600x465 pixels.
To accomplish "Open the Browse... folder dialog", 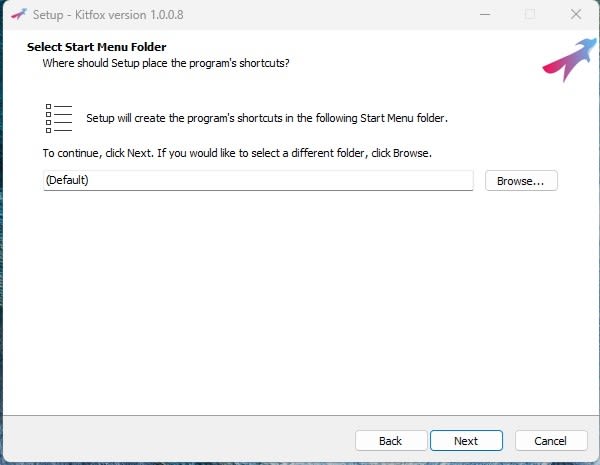I will (x=521, y=181).
